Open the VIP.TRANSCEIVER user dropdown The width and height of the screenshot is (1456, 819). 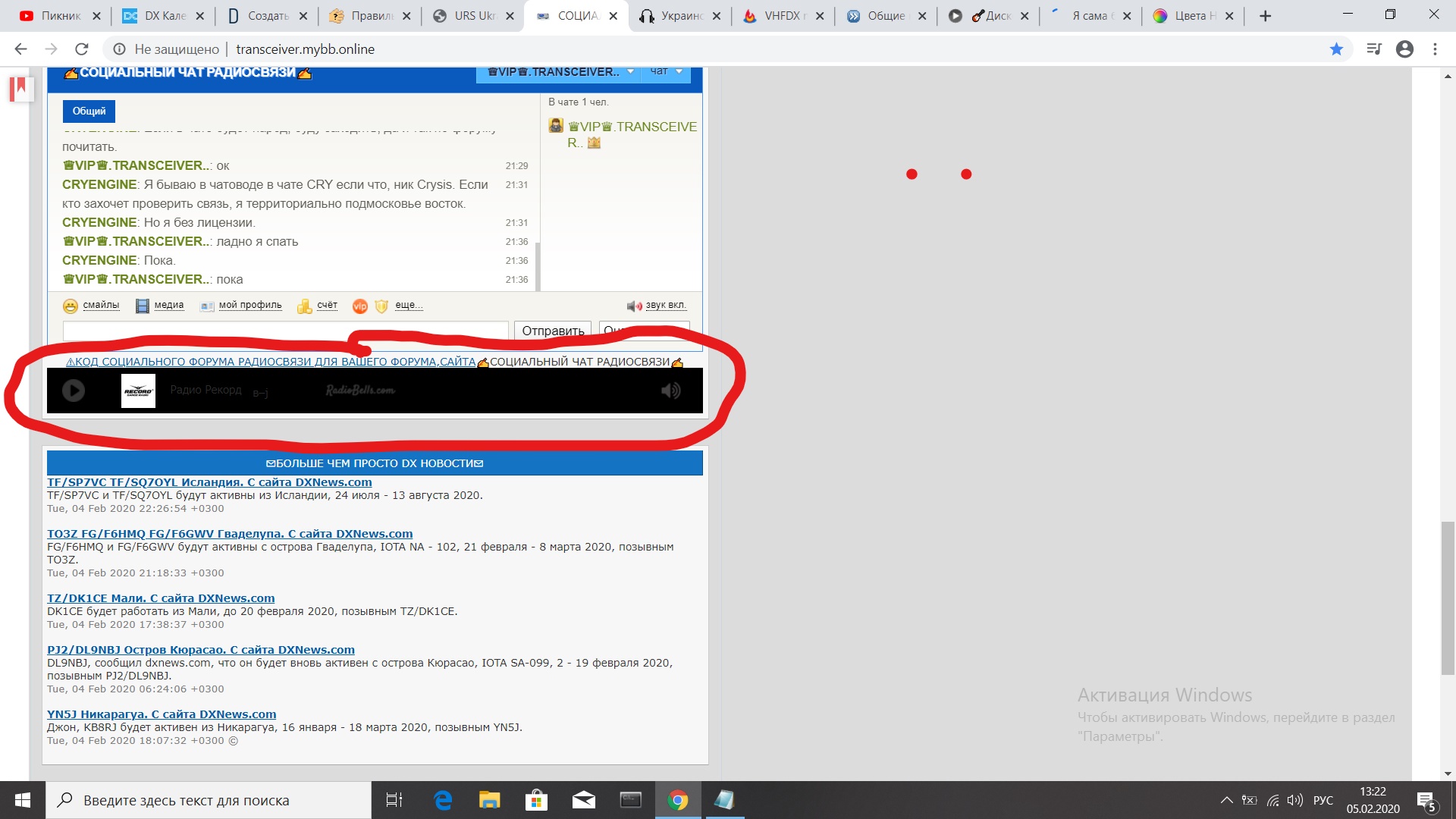tap(560, 72)
